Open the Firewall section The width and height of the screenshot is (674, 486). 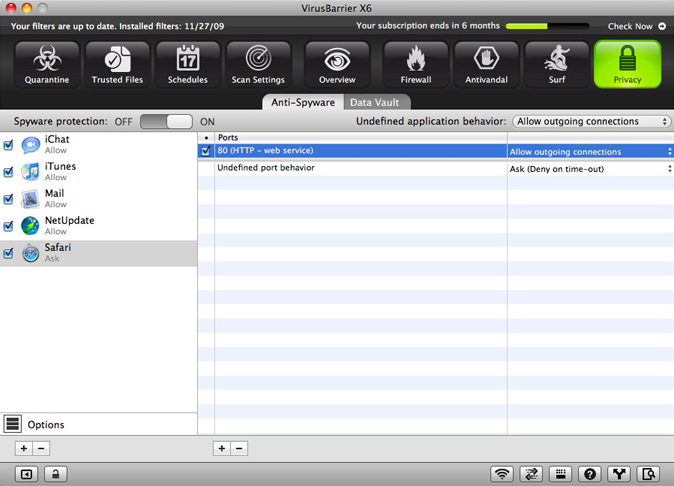coord(415,64)
